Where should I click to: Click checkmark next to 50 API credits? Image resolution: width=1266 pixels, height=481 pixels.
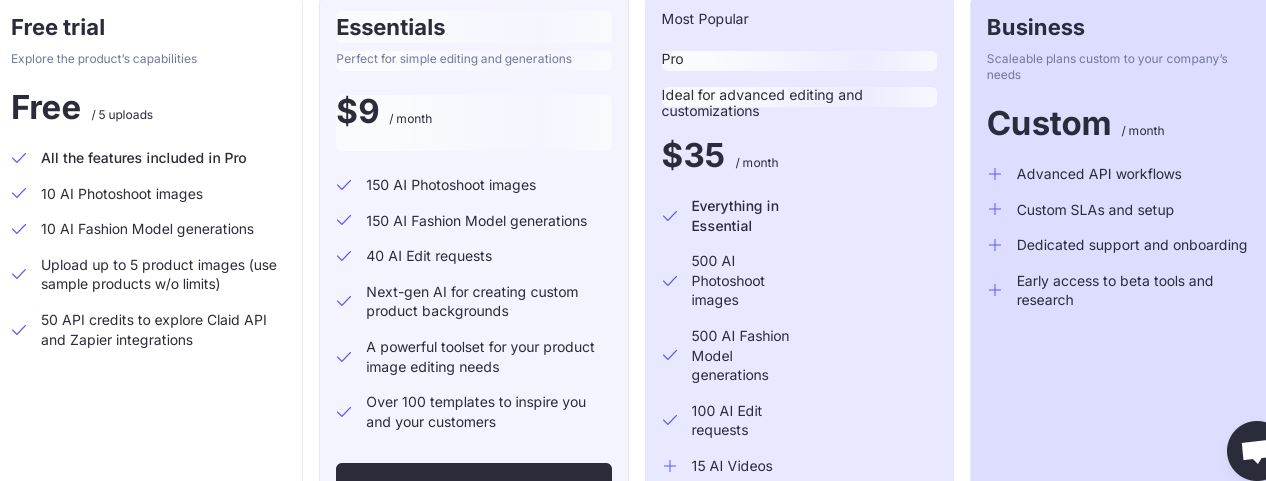19,330
